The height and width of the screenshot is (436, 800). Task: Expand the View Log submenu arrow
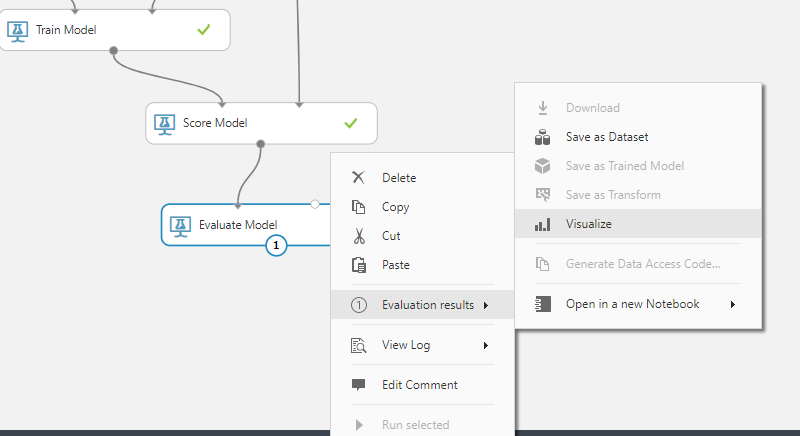click(x=486, y=346)
